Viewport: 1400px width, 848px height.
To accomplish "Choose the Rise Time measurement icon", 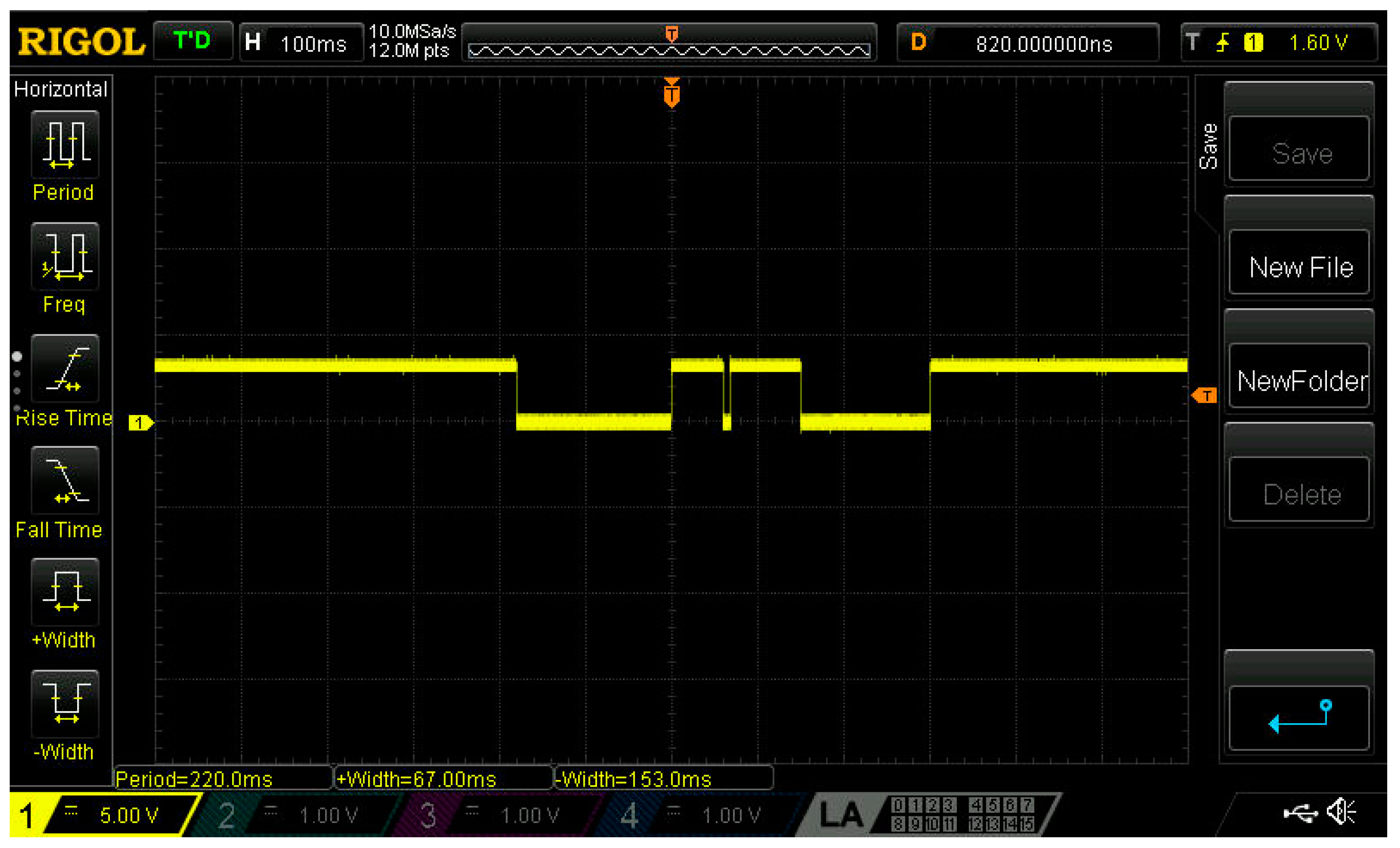I will click(65, 369).
